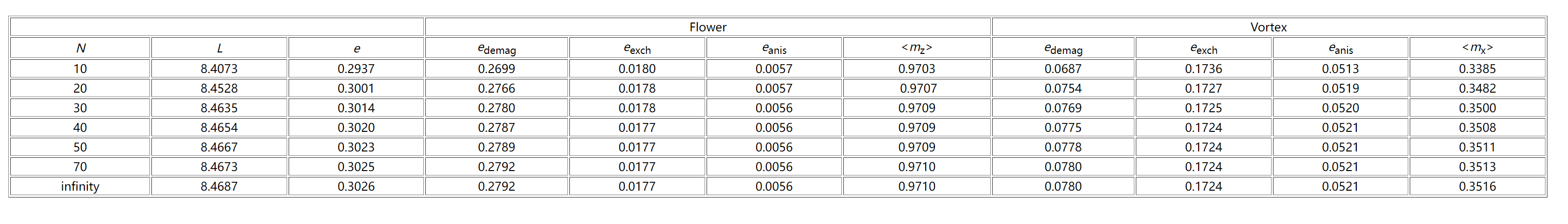The image size is (1568, 224).
Task: Click the Vortex group header cell
Action: 1269,27
